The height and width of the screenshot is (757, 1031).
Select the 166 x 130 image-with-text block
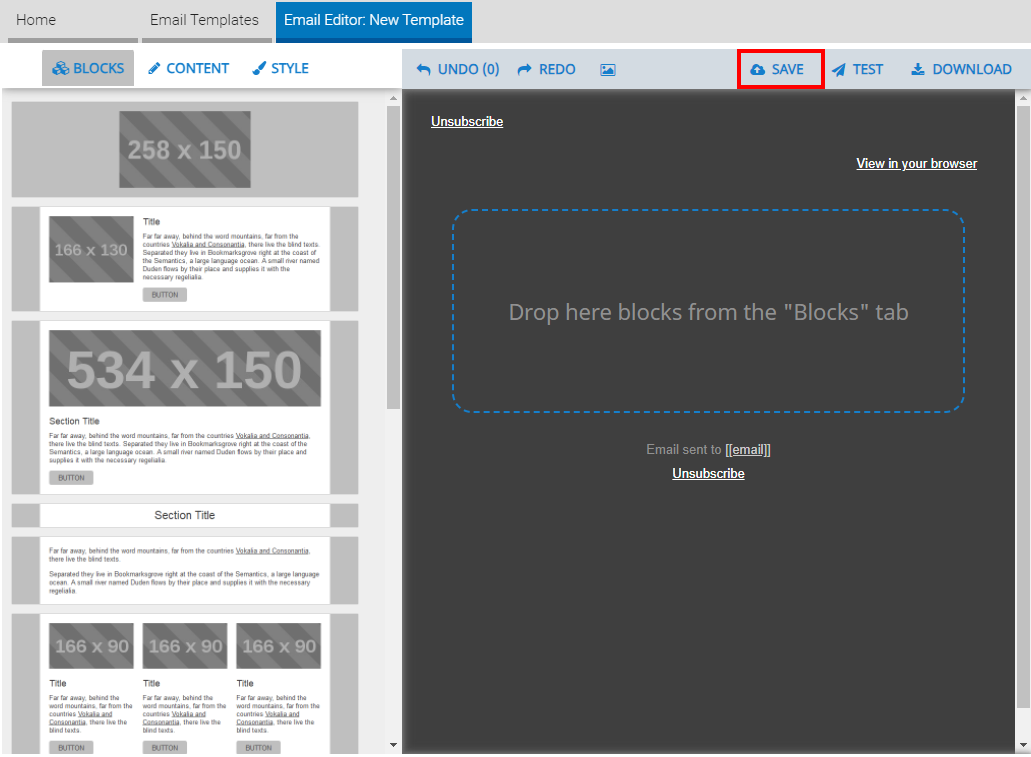[x=185, y=259]
